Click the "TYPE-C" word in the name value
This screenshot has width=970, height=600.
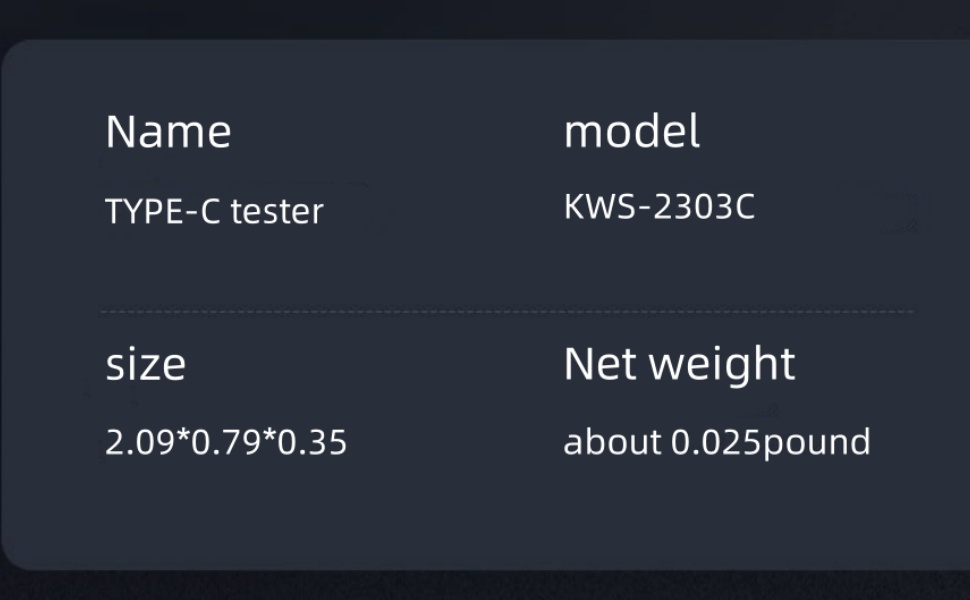pos(162,211)
